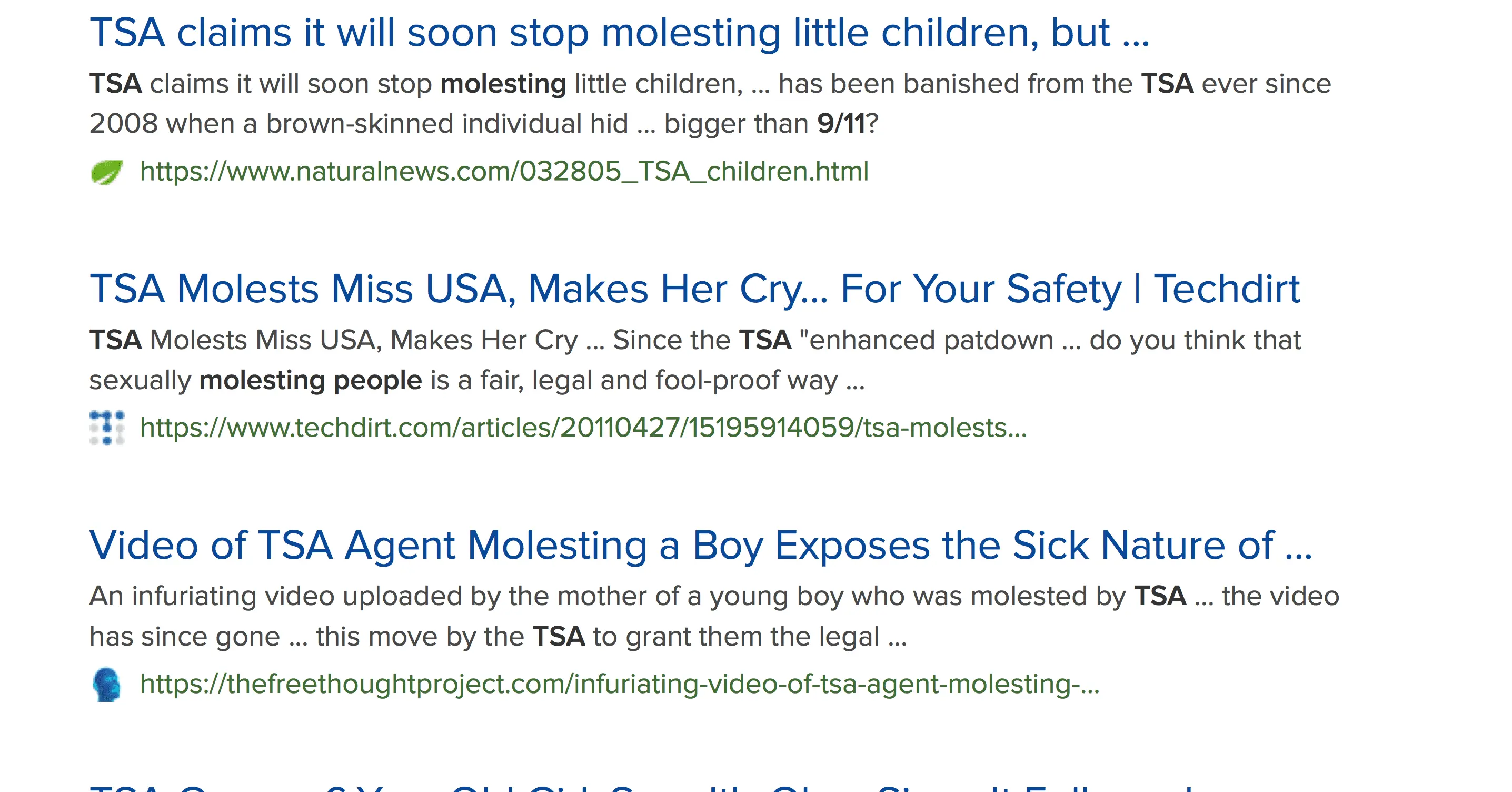The height and width of the screenshot is (792, 1512).
Task: Click the bold "9/11" text in first snippet
Action: pyautogui.click(x=841, y=124)
